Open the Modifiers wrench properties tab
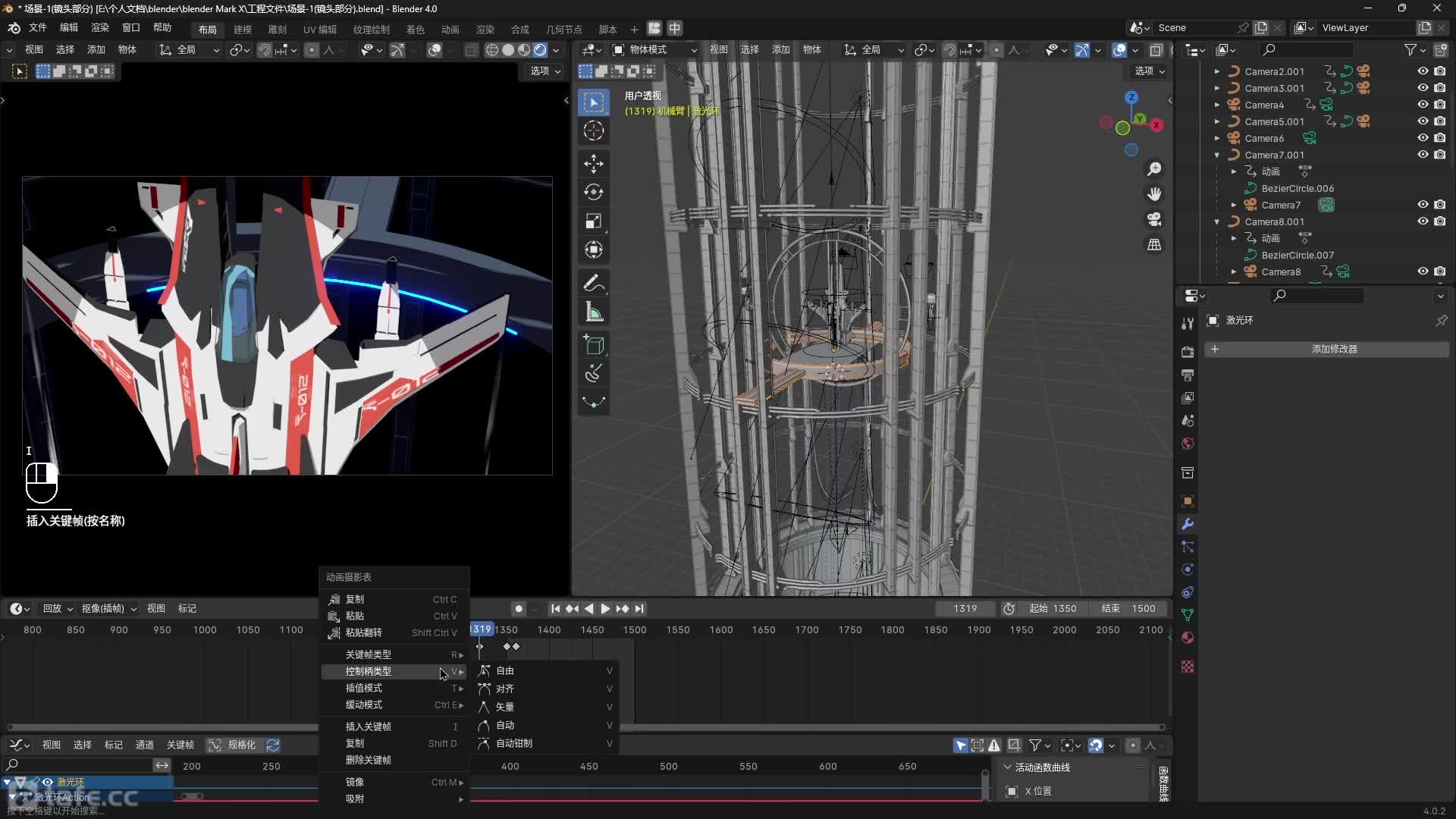The image size is (1456, 819). pos(1188,524)
